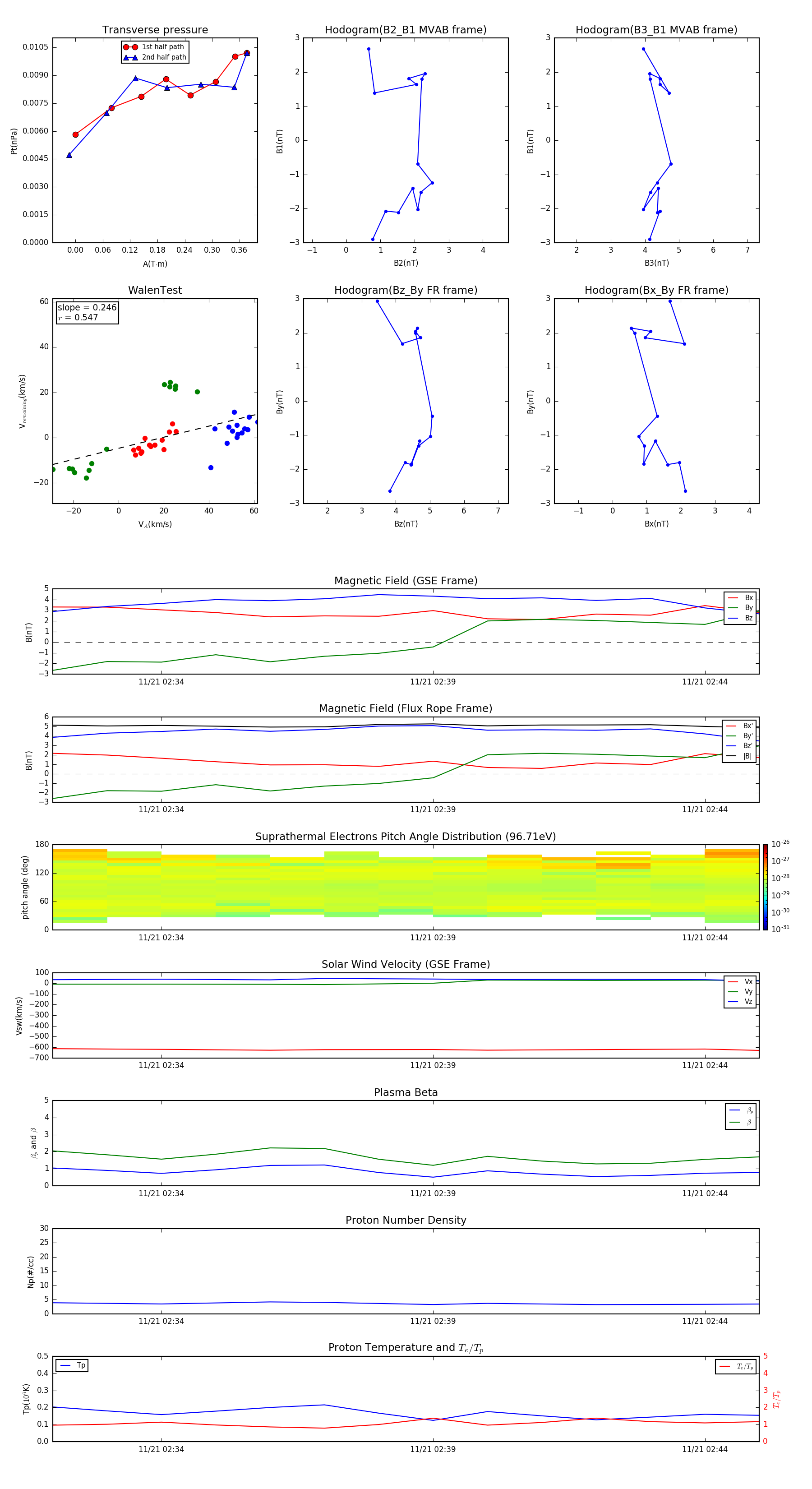Select "Bz" in the GSE magnetic field legend
812x1489 pixels.
click(x=740, y=619)
